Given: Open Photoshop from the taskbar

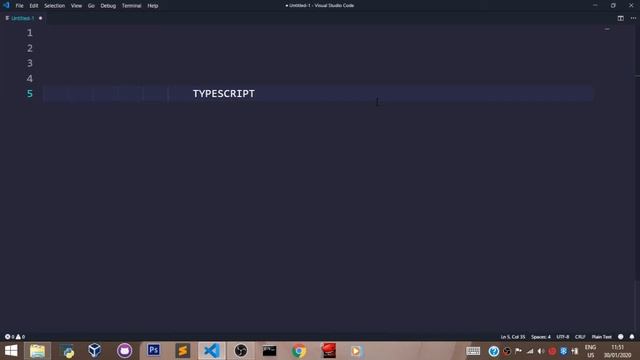Looking at the screenshot, I should 153,351.
